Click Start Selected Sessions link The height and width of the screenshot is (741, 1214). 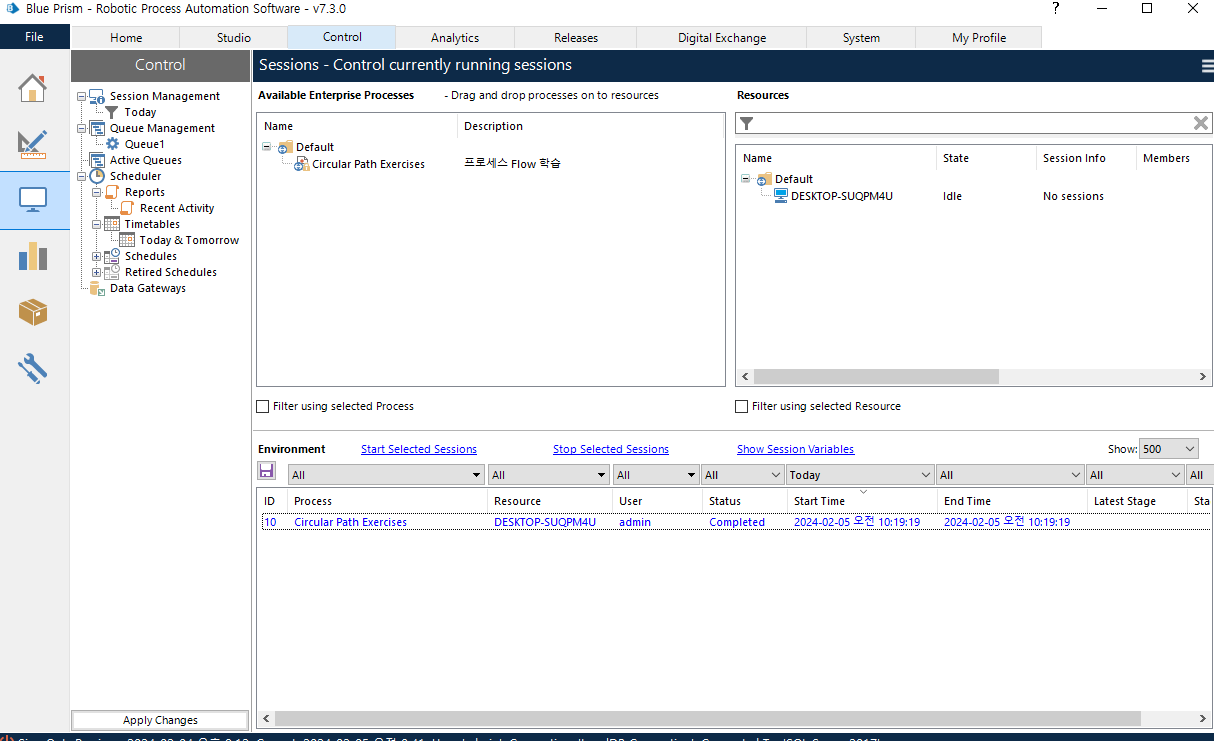419,449
